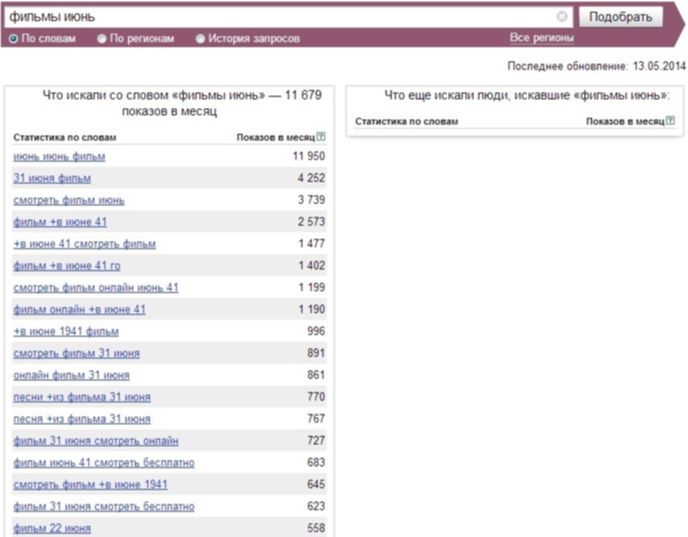This screenshot has width=688, height=537.
Task: Click the impressions value '683'
Action: click(316, 462)
